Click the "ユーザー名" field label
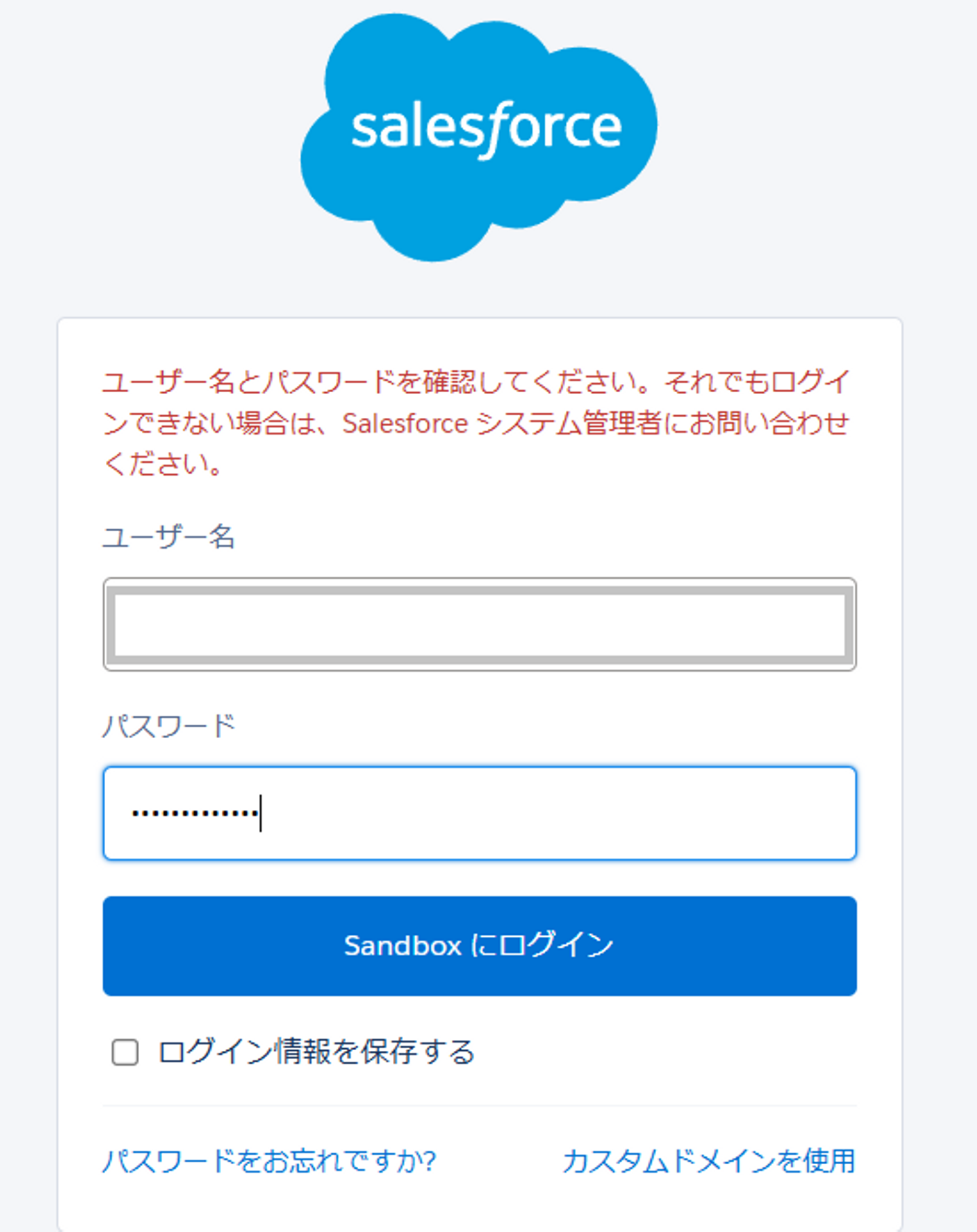The height and width of the screenshot is (1232, 977). [168, 537]
